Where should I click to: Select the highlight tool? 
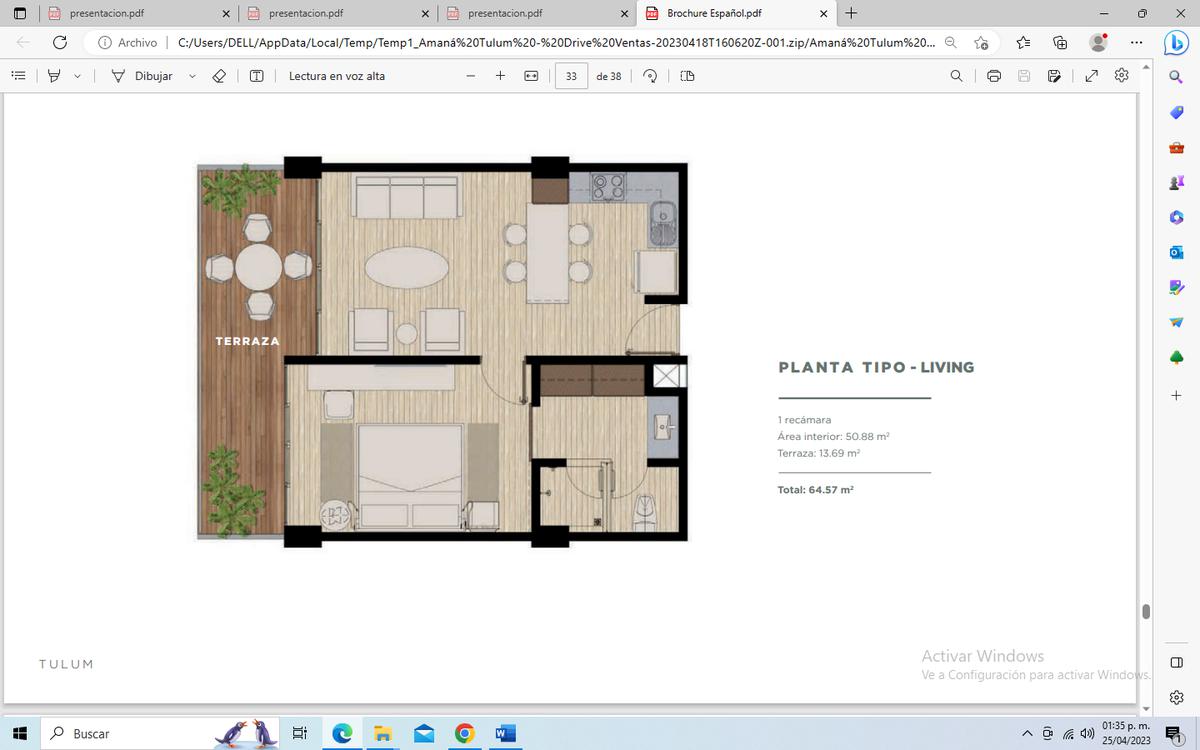click(55, 76)
